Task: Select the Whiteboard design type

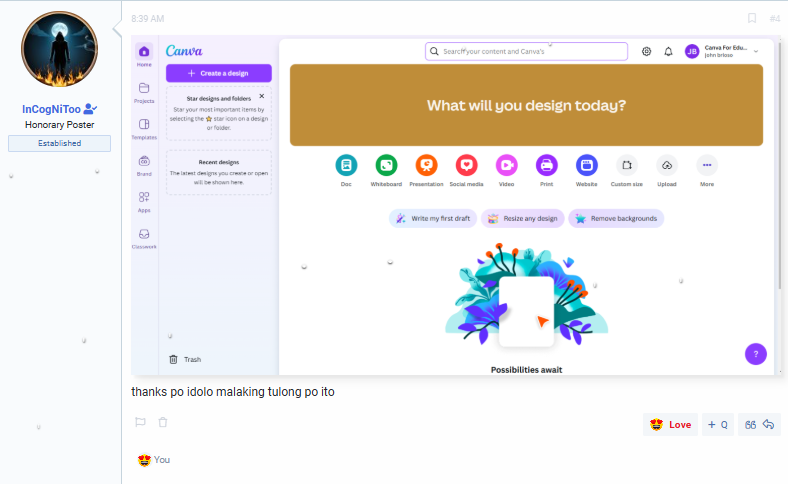Action: click(386, 170)
